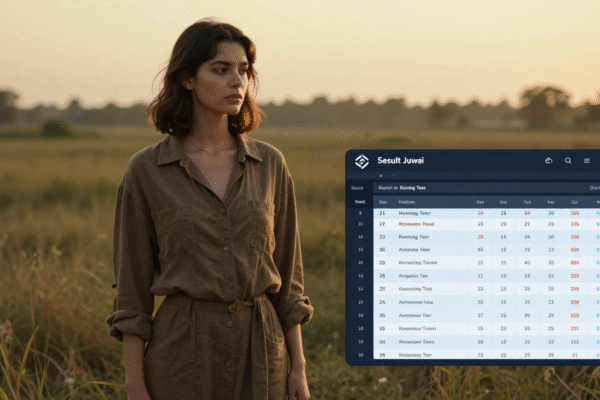600x400 pixels.
Task: Select the Guard item in left sidebar
Action: coord(359,201)
